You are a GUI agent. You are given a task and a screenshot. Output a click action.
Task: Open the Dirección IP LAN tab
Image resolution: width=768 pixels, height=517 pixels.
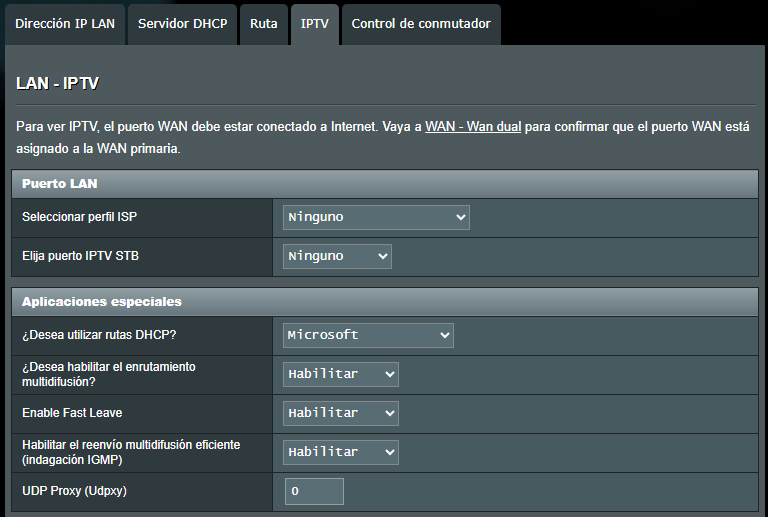point(65,23)
